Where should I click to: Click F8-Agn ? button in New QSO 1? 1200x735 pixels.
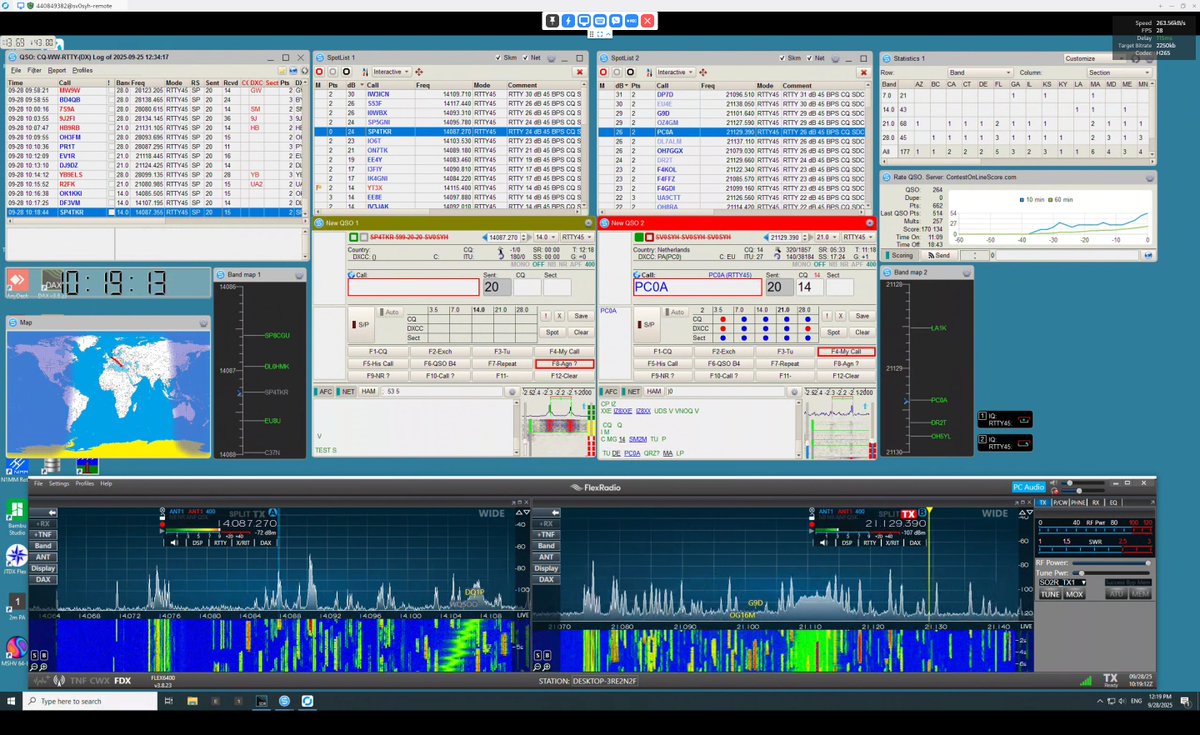pos(564,364)
